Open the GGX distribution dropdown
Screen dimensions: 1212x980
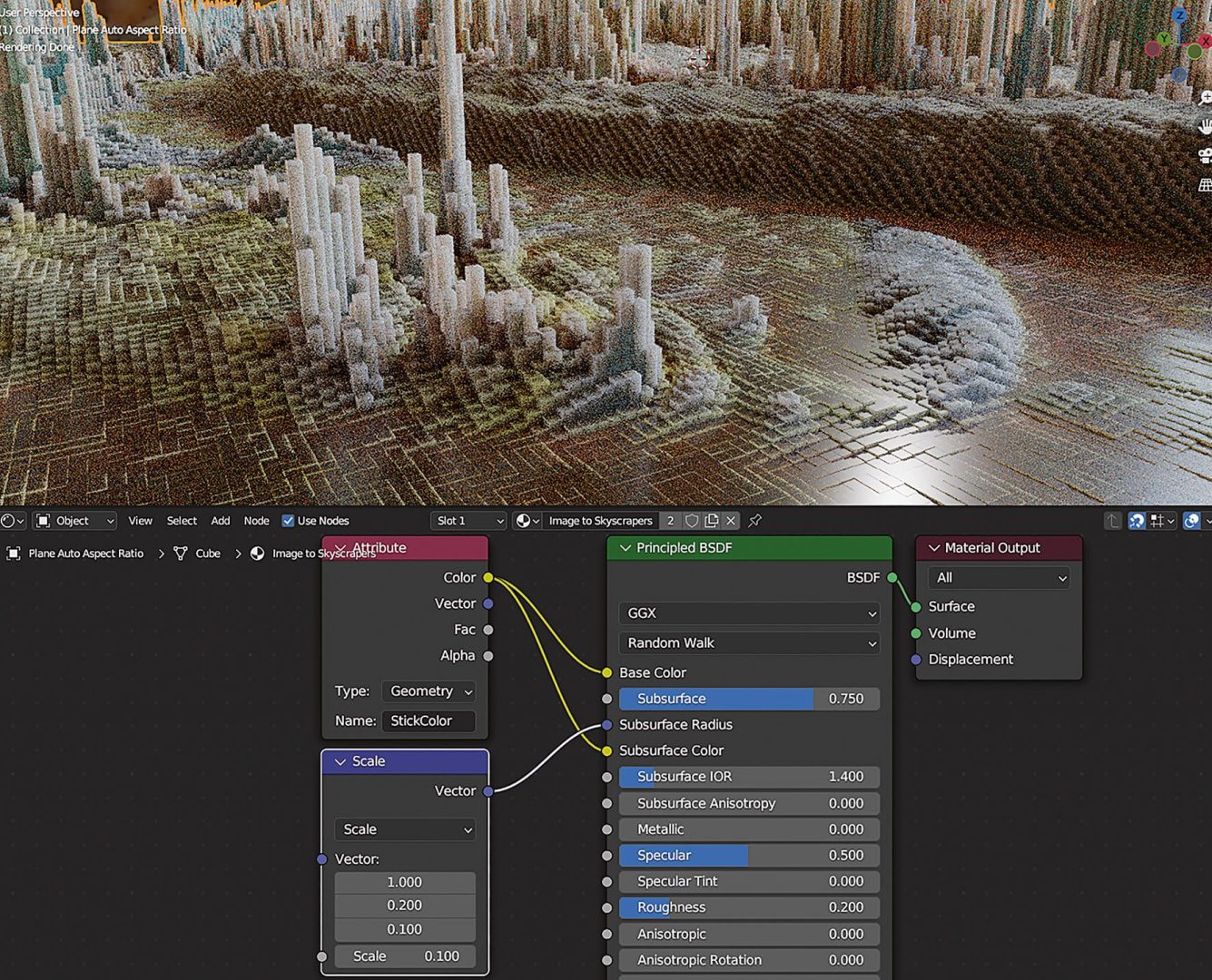(748, 613)
